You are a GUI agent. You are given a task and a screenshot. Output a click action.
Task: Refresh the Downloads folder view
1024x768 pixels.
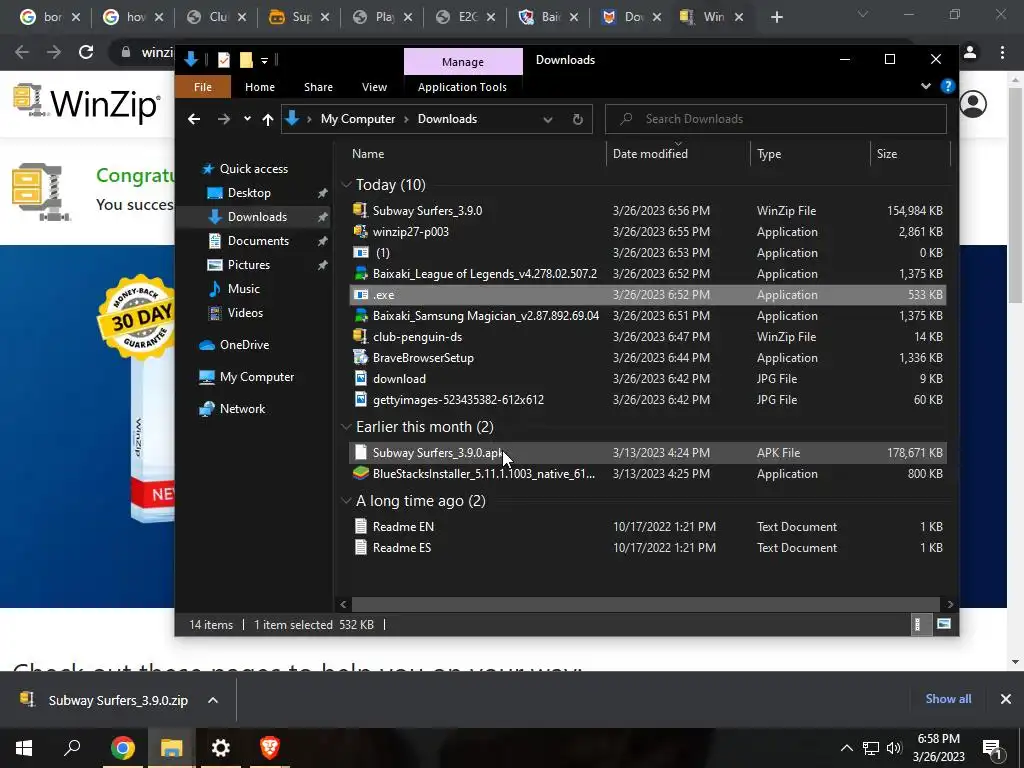(x=577, y=119)
